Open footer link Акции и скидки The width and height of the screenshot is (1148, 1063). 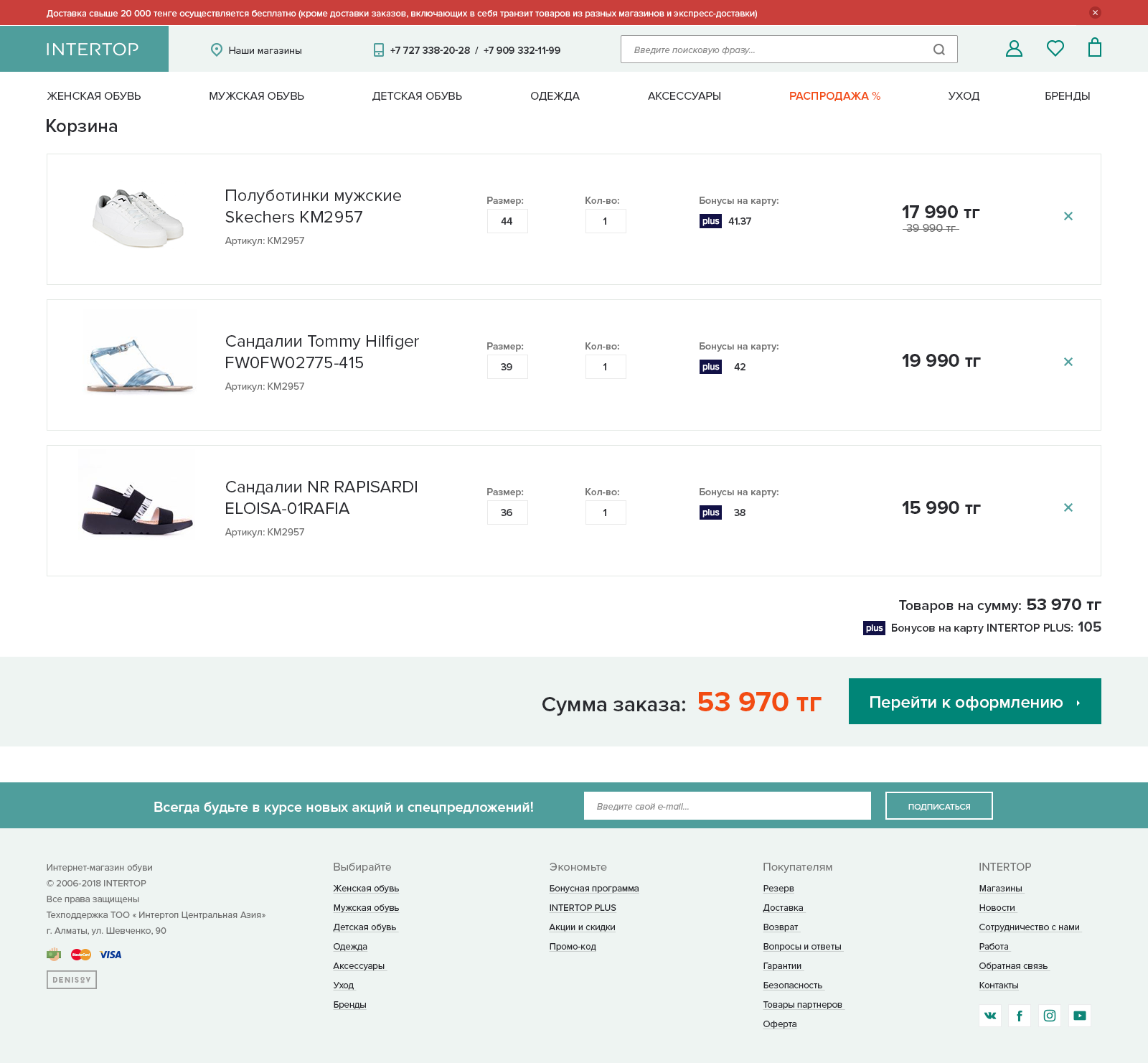point(582,927)
